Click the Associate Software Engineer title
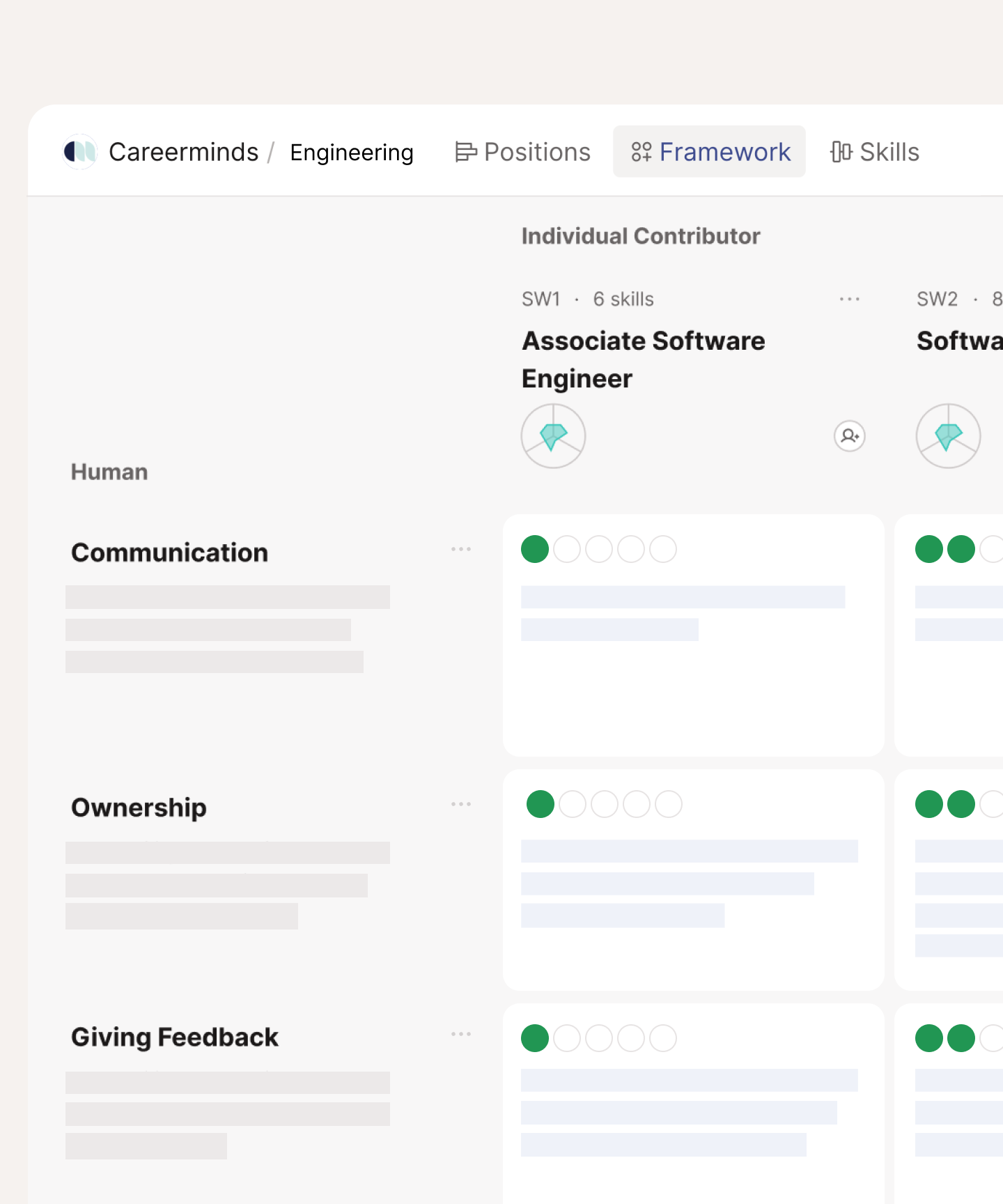This screenshot has height=1204, width=1003. 644,360
